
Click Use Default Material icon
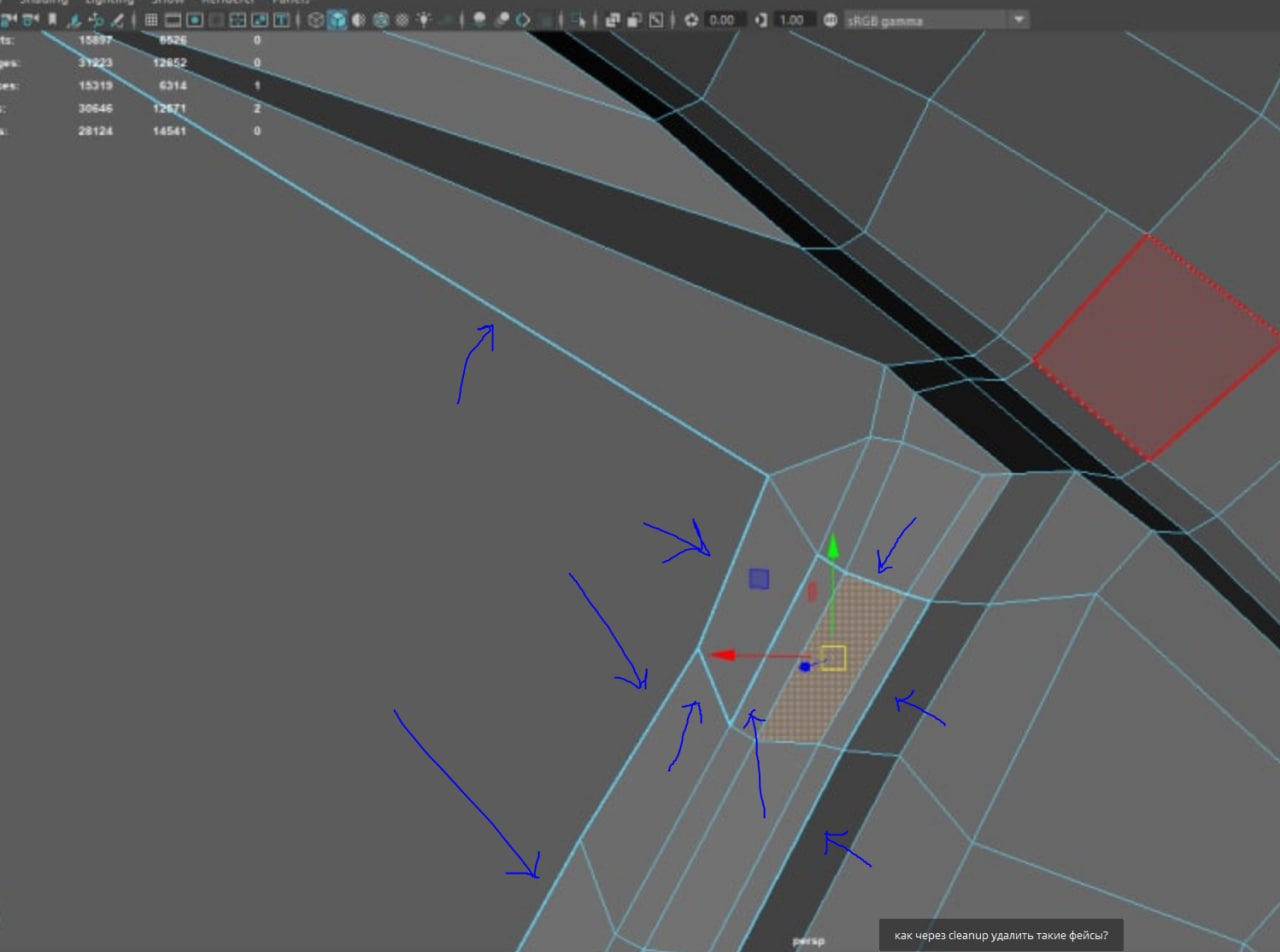coord(358,19)
